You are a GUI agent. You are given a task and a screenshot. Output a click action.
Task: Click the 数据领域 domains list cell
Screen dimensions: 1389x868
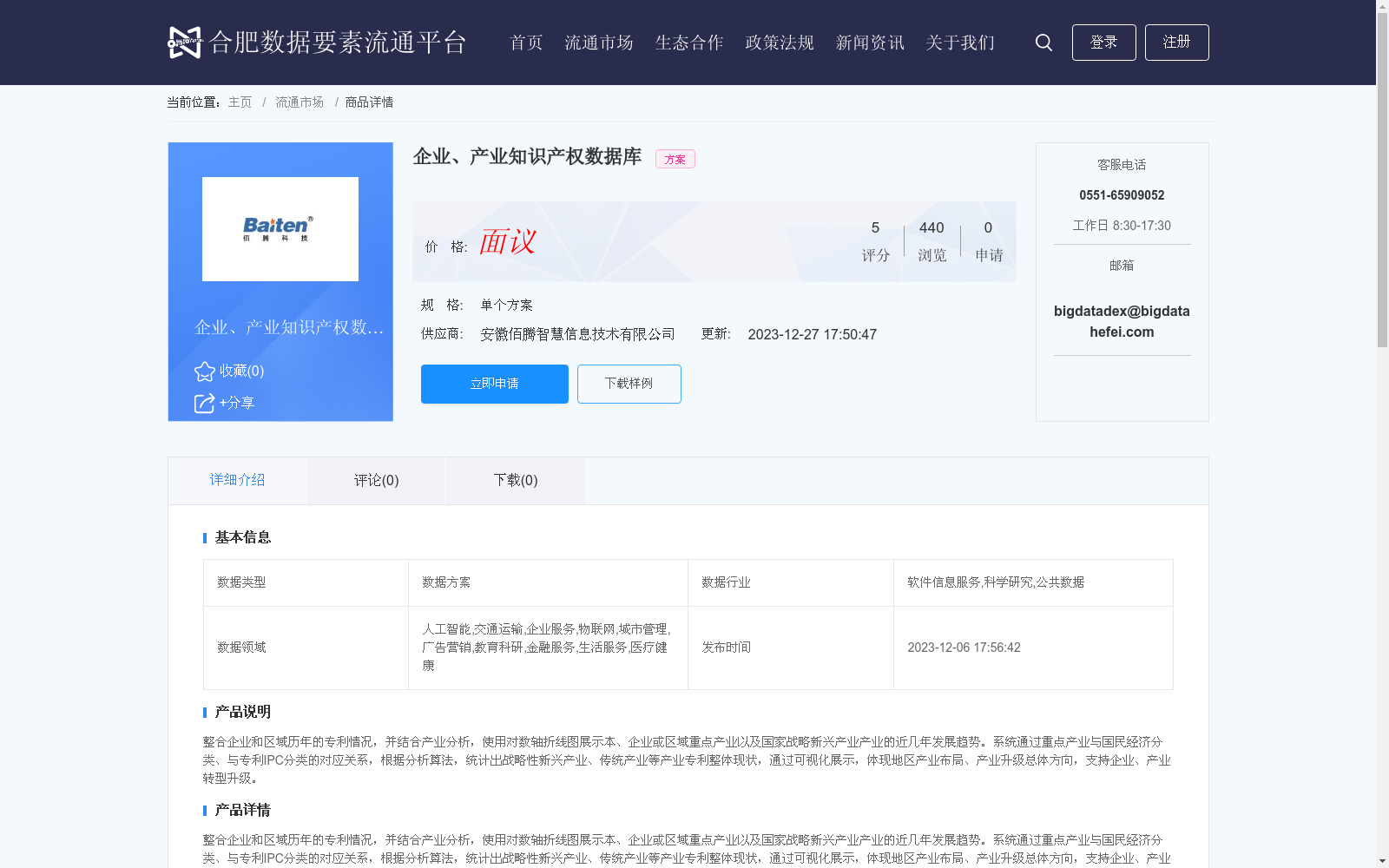pyautogui.click(x=548, y=648)
